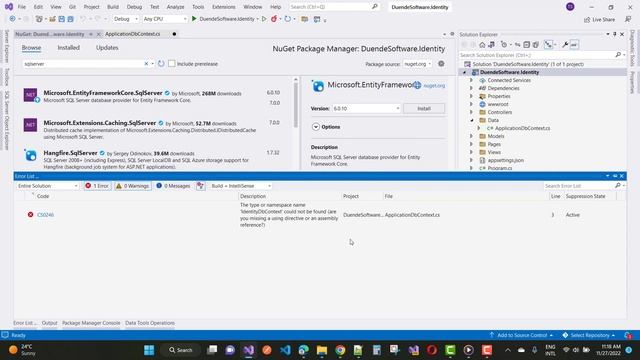
Task: Click Add to Source Control
Action: pyautogui.click(x=522, y=335)
